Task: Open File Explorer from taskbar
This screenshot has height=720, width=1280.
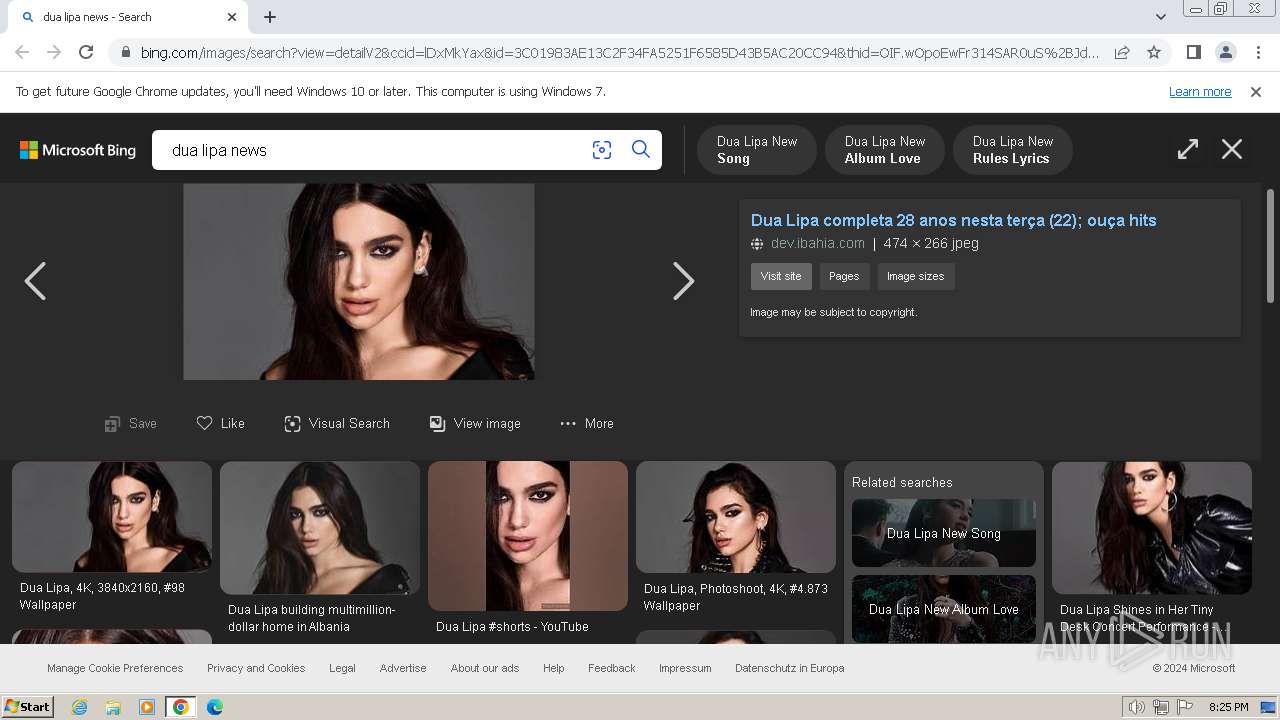Action: (x=113, y=707)
